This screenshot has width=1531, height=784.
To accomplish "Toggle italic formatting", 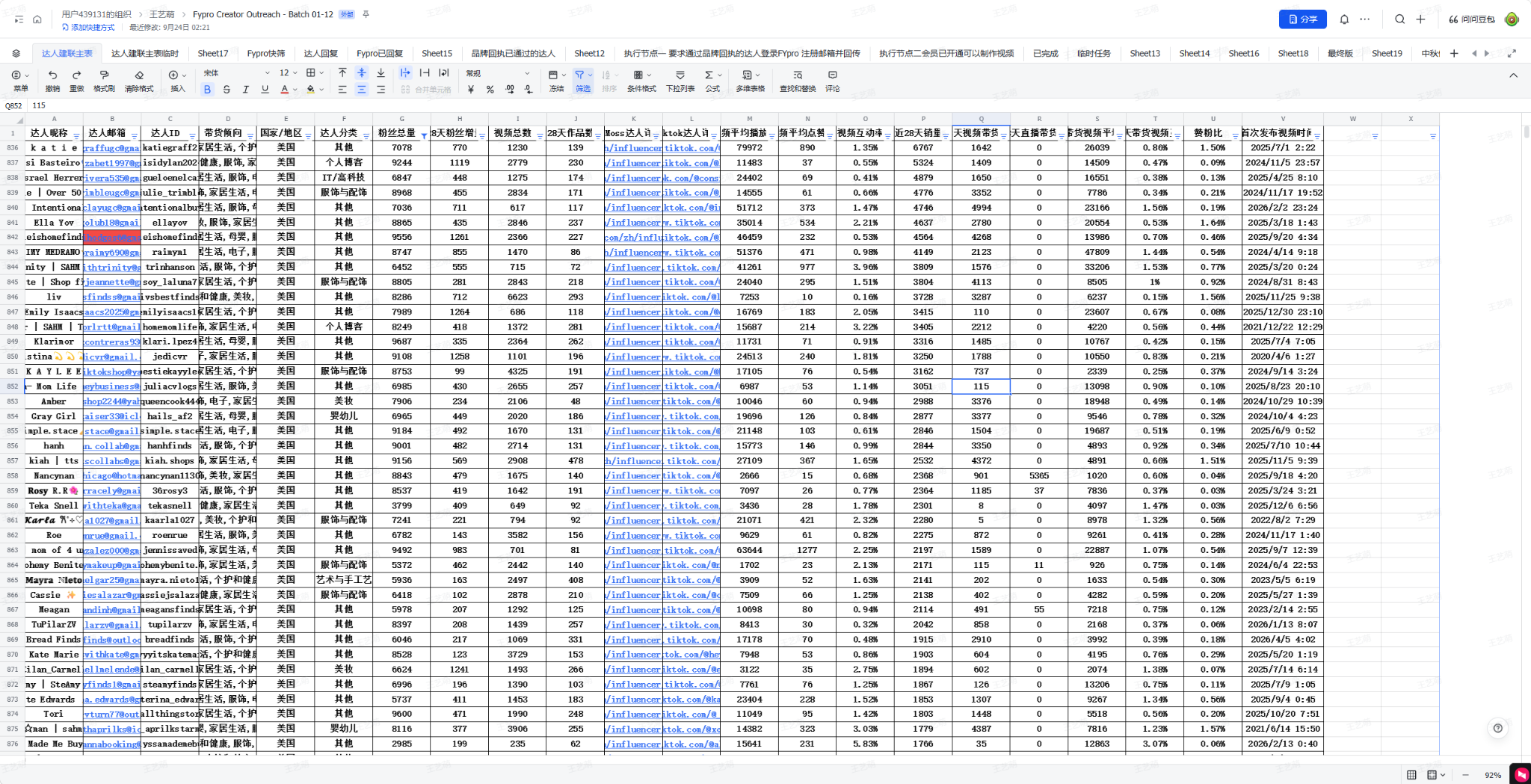I will click(245, 90).
